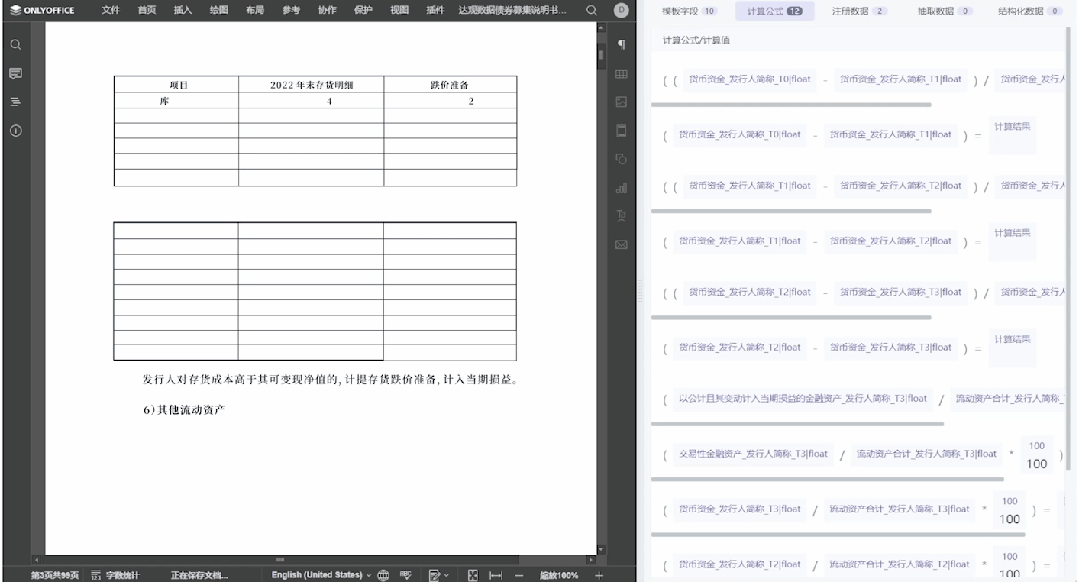Screen dimensions: 1079x582
Task: Open mail merge settings in the right sidebar
Action: (621, 244)
